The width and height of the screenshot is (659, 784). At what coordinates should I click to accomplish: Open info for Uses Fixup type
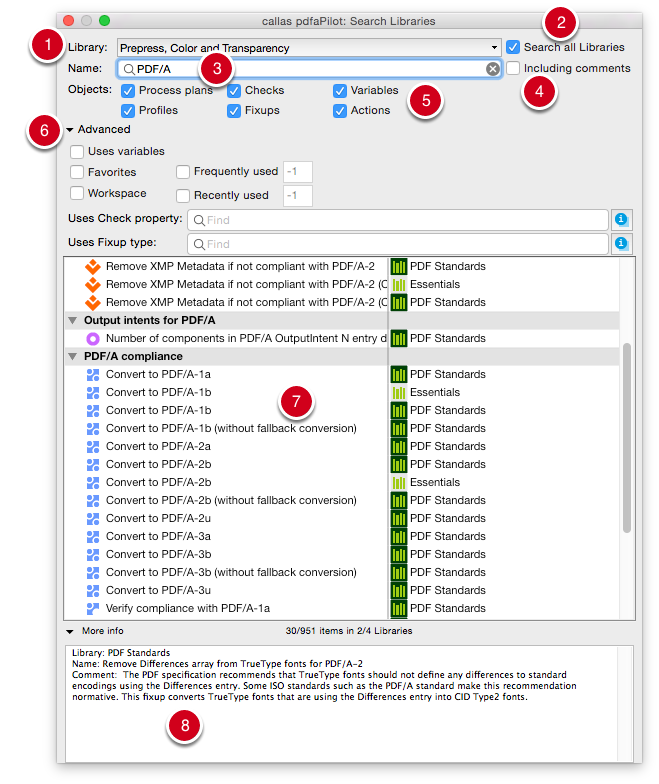point(621,243)
